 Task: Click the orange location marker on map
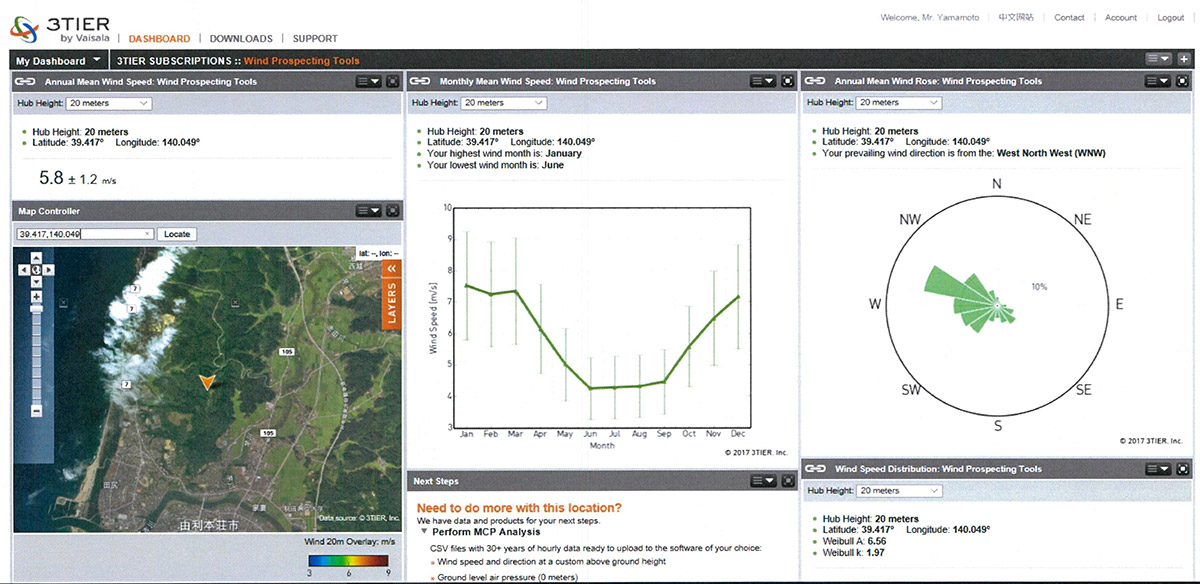coord(206,381)
